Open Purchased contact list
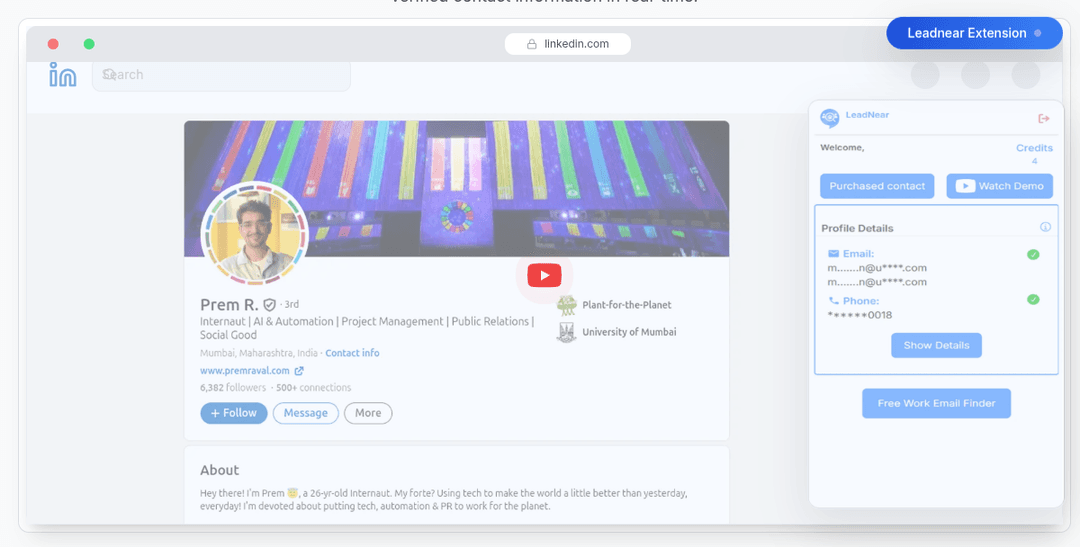 pyautogui.click(x=877, y=186)
